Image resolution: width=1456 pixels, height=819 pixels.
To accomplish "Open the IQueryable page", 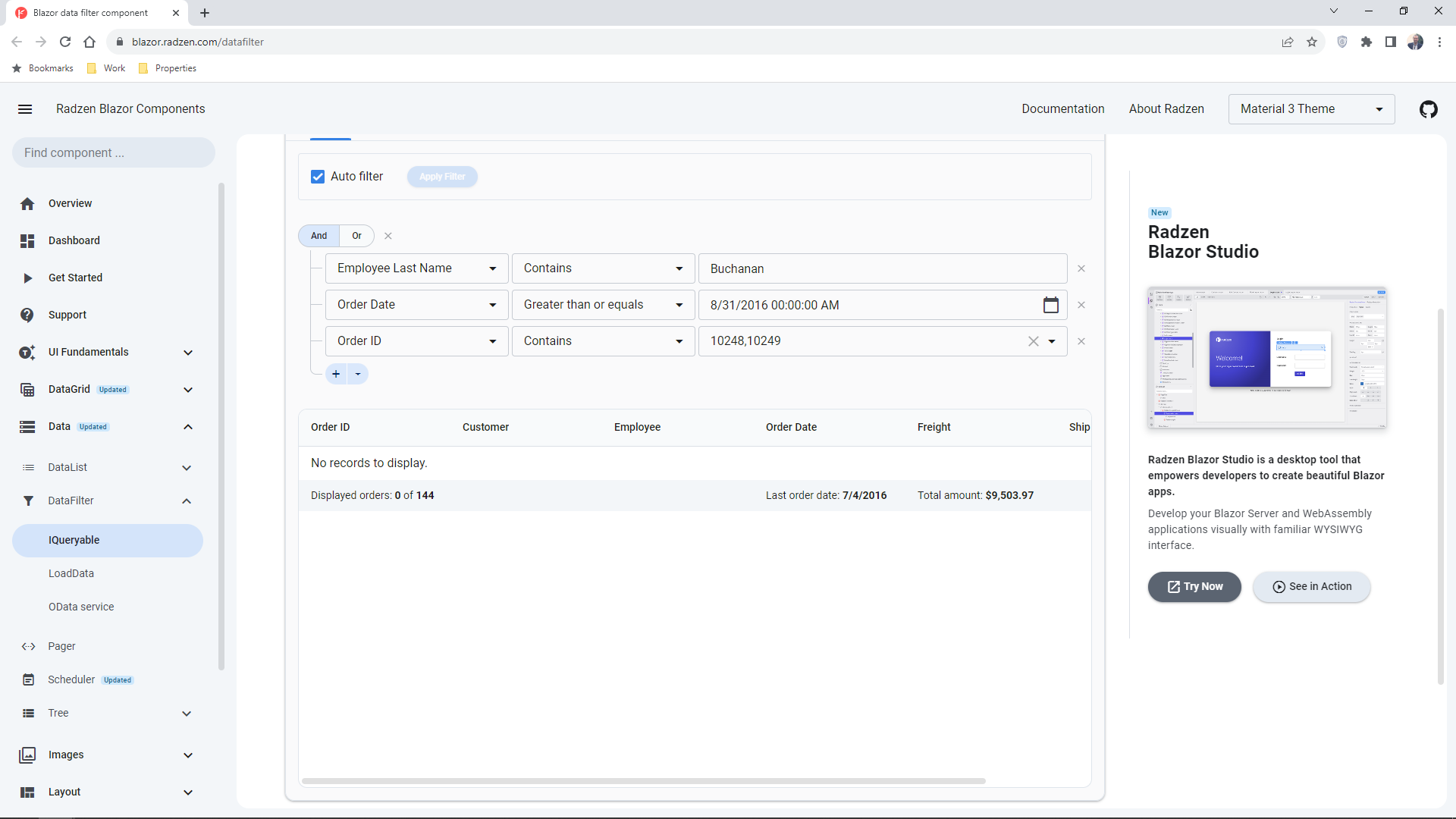I will pyautogui.click(x=108, y=540).
